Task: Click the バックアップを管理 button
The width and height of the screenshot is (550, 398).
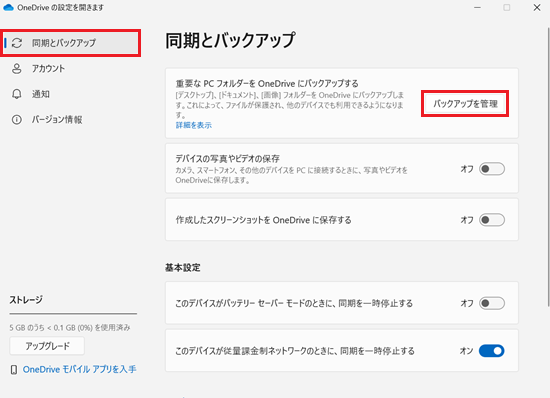Action: [465, 104]
